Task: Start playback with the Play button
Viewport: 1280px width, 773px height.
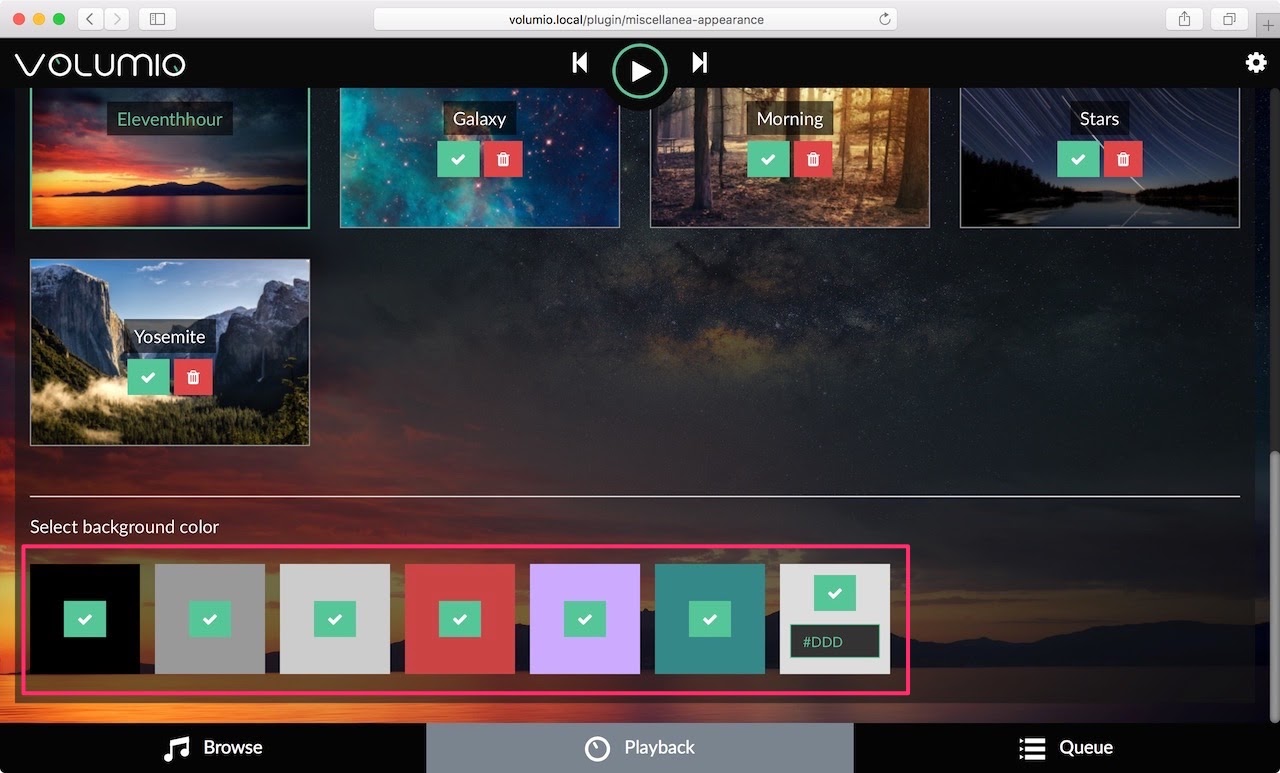Action: [640, 71]
